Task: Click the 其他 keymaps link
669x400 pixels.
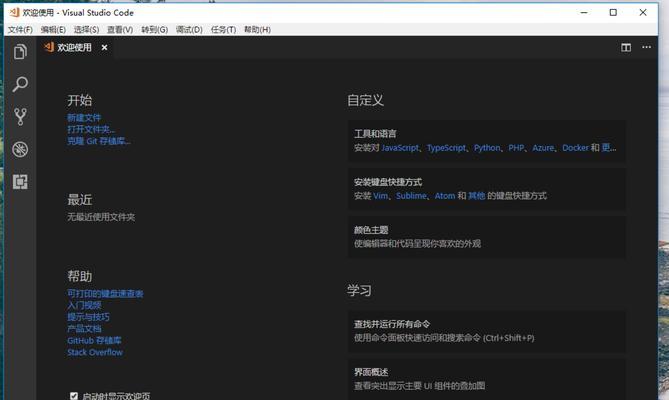Action: (477, 196)
